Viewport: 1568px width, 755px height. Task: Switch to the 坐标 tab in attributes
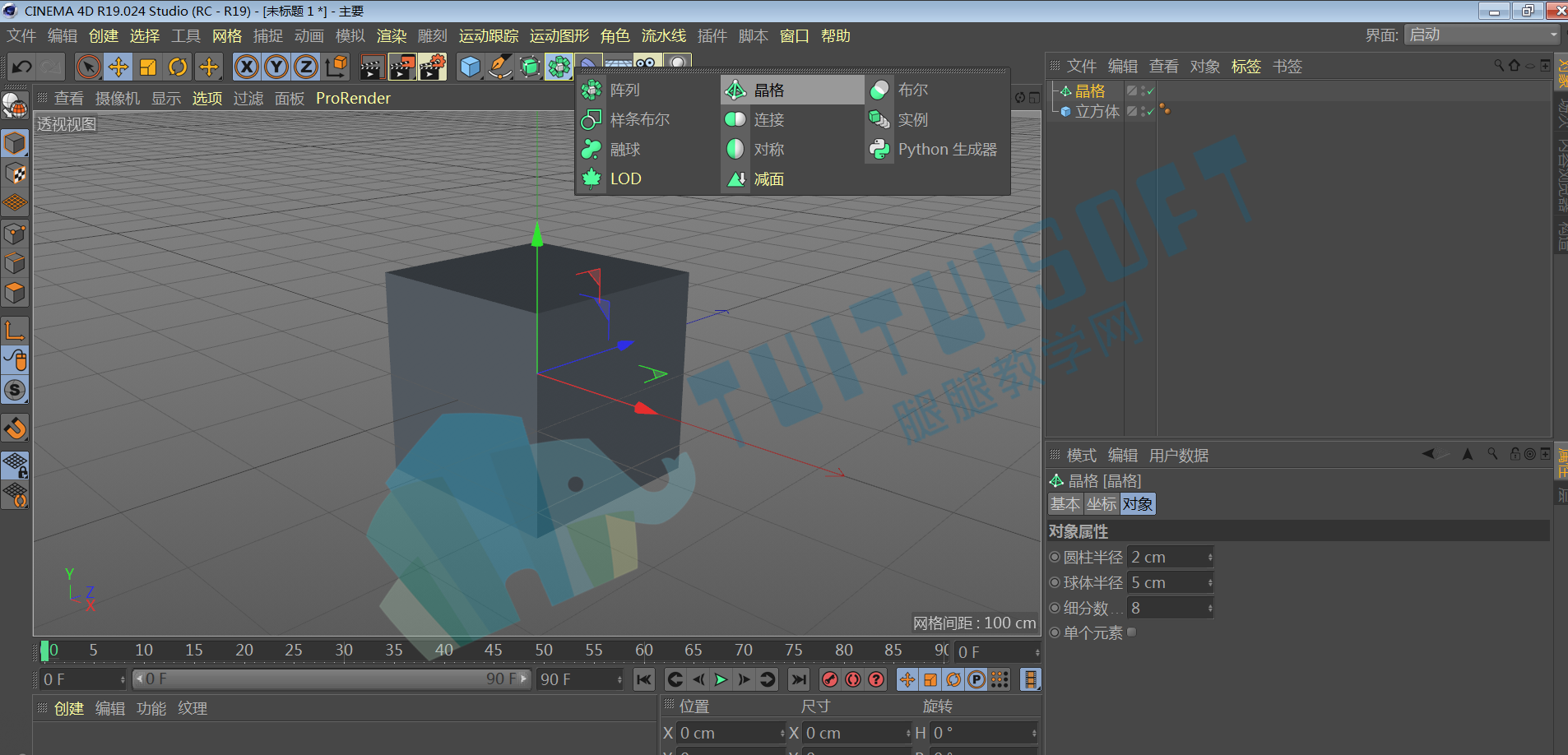pos(1101,504)
